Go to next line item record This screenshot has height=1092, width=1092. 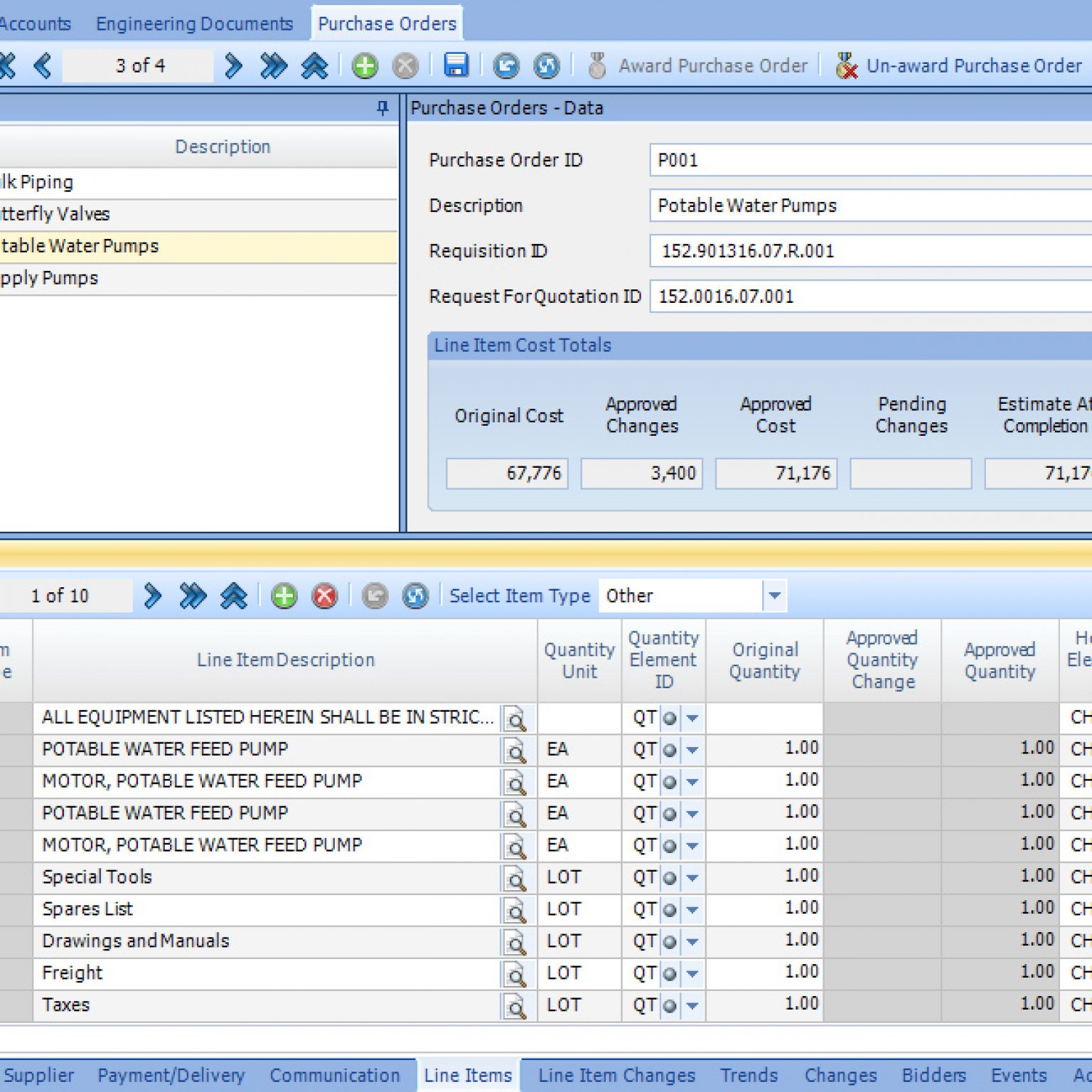(152, 596)
